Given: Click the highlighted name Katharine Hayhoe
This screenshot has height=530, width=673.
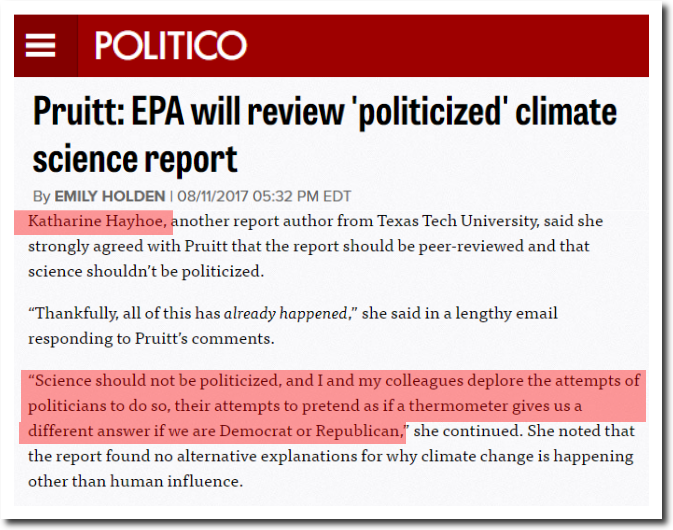Looking at the screenshot, I should click(x=96, y=221).
